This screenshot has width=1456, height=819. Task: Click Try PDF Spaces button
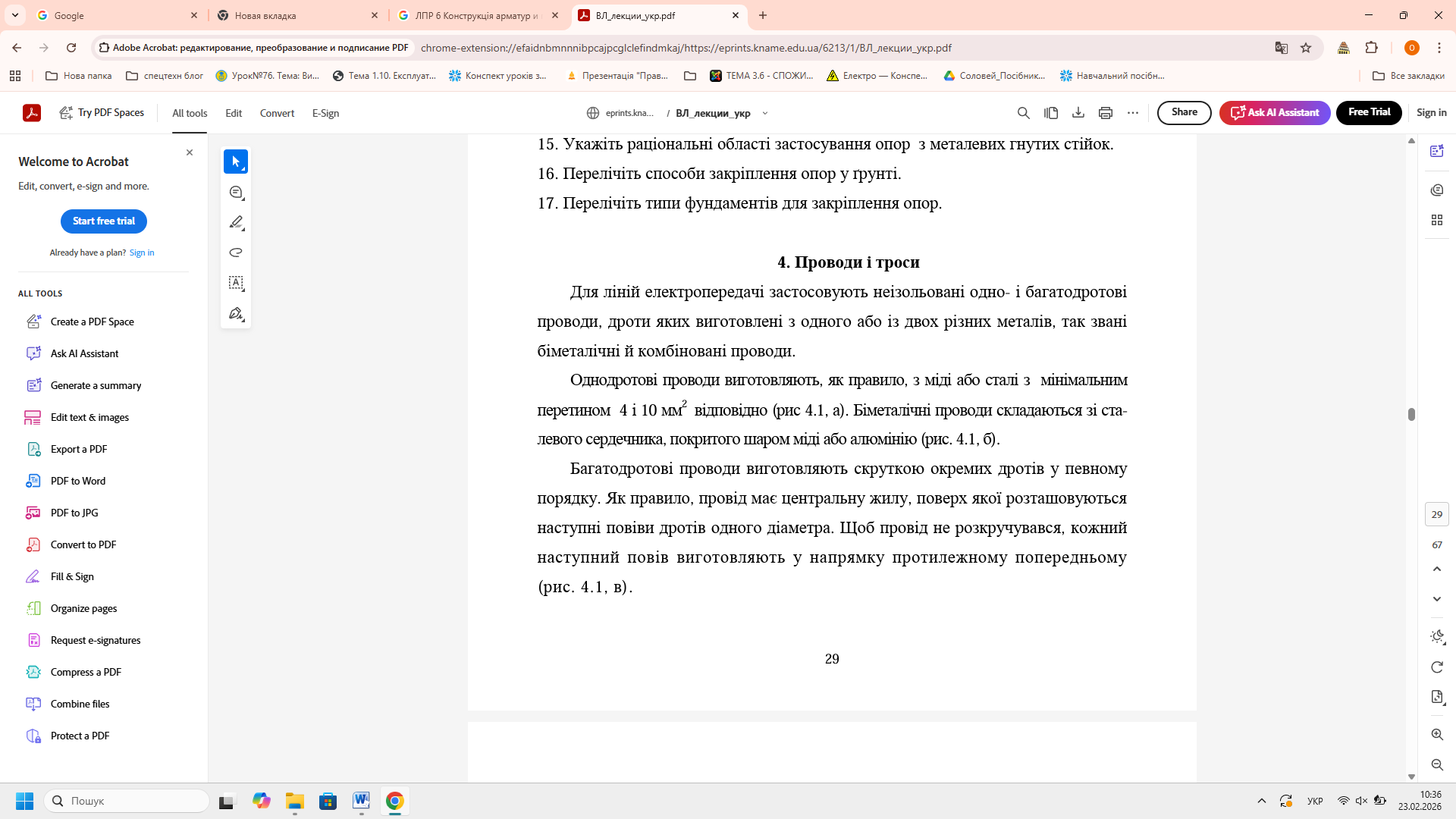102,113
